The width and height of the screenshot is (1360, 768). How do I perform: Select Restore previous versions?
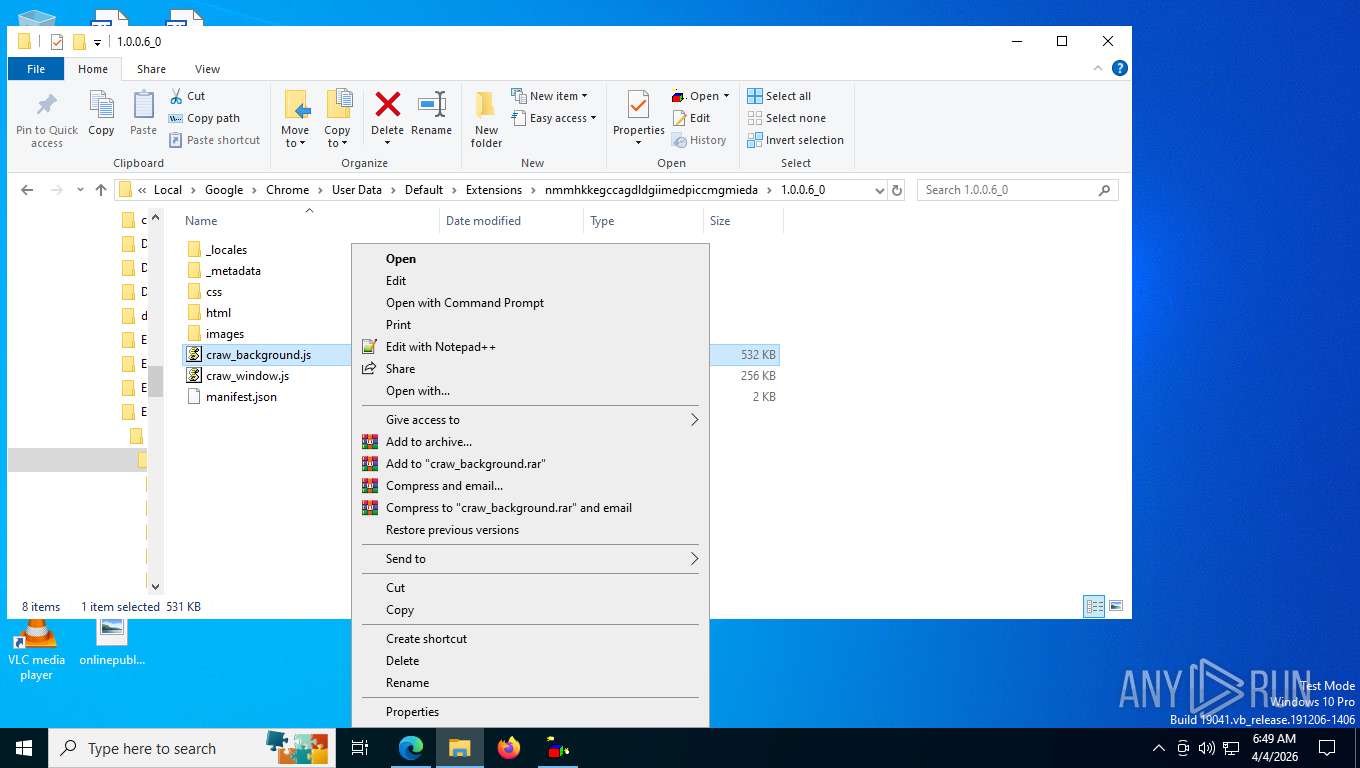pos(530,530)
